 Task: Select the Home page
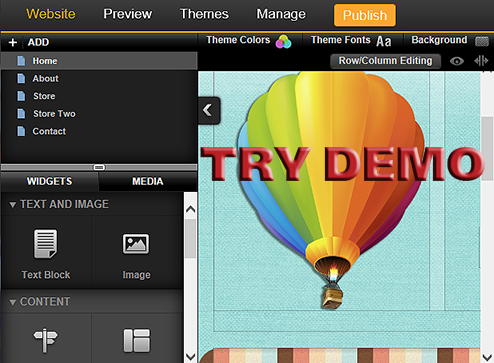[99, 61]
